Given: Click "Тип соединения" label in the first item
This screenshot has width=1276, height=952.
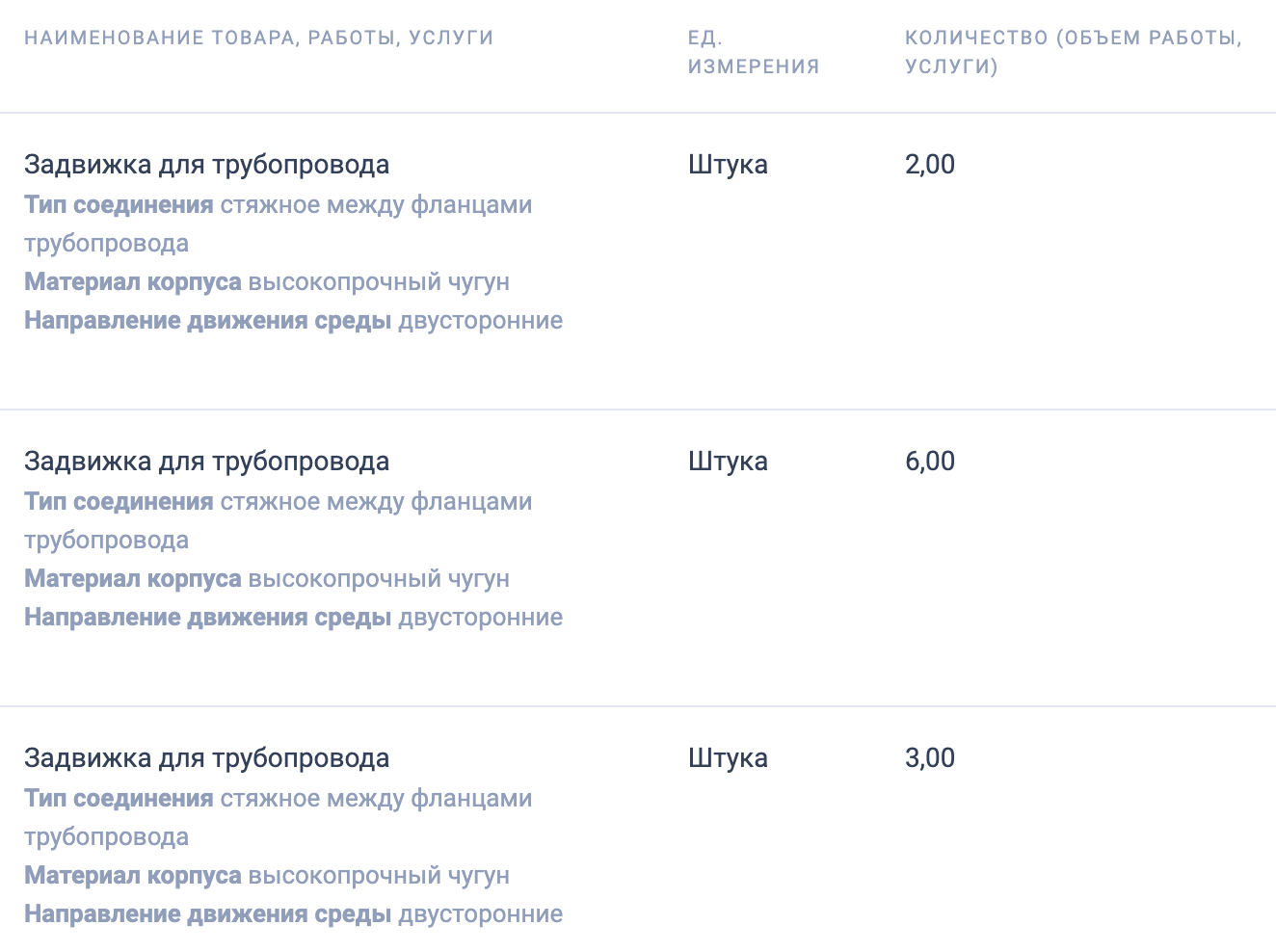Looking at the screenshot, I should (x=119, y=205).
